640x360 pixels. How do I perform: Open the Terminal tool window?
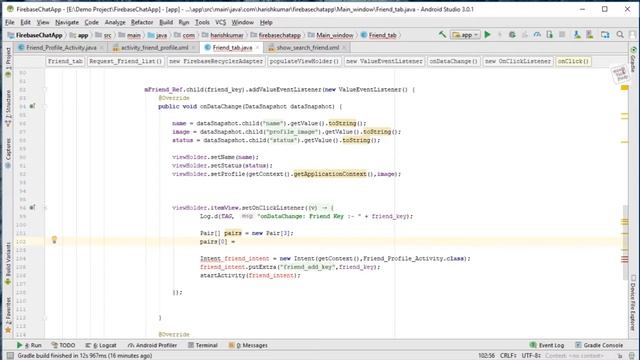point(203,345)
